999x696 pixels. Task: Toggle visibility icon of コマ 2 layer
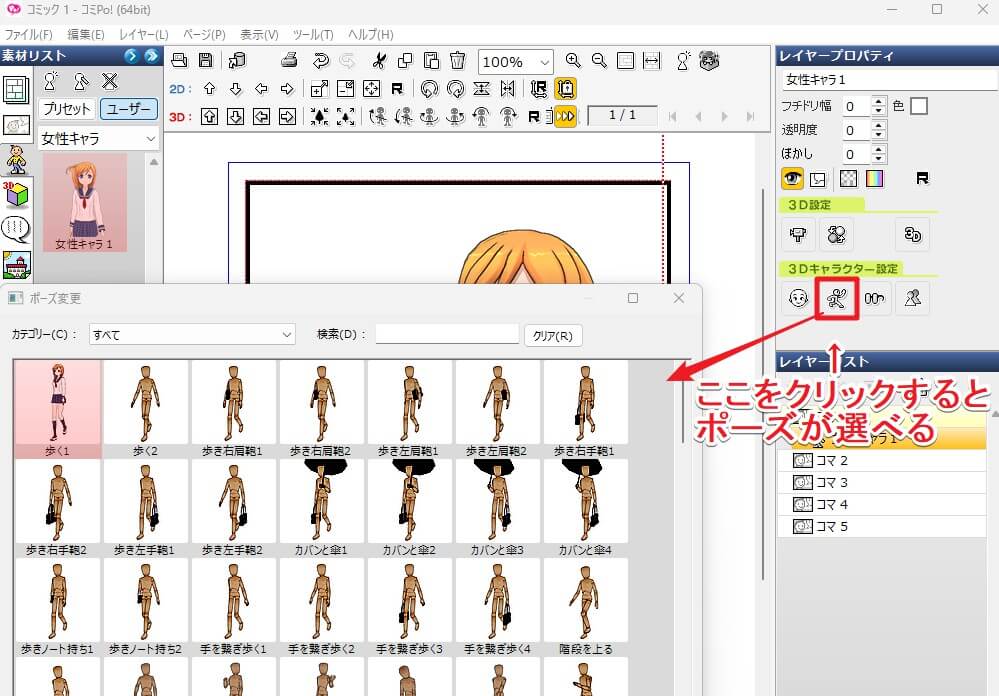[x=802, y=460]
